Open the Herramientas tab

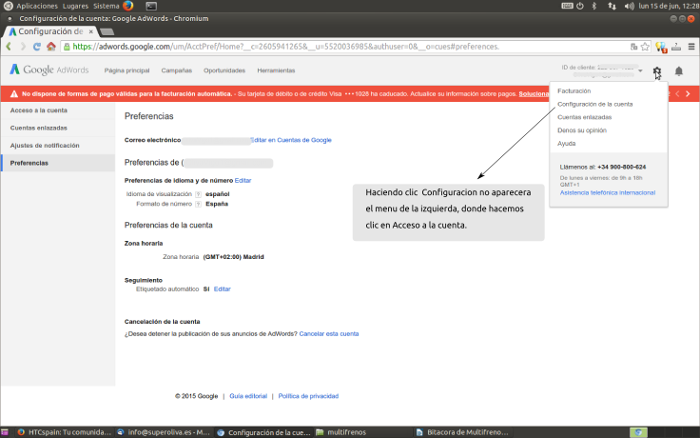[276, 71]
